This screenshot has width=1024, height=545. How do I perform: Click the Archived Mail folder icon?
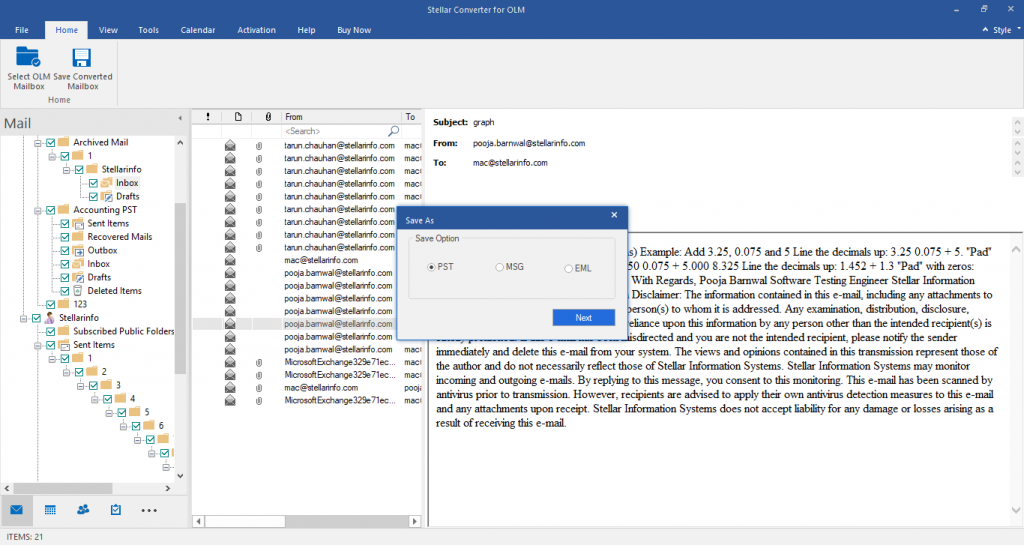click(x=63, y=142)
